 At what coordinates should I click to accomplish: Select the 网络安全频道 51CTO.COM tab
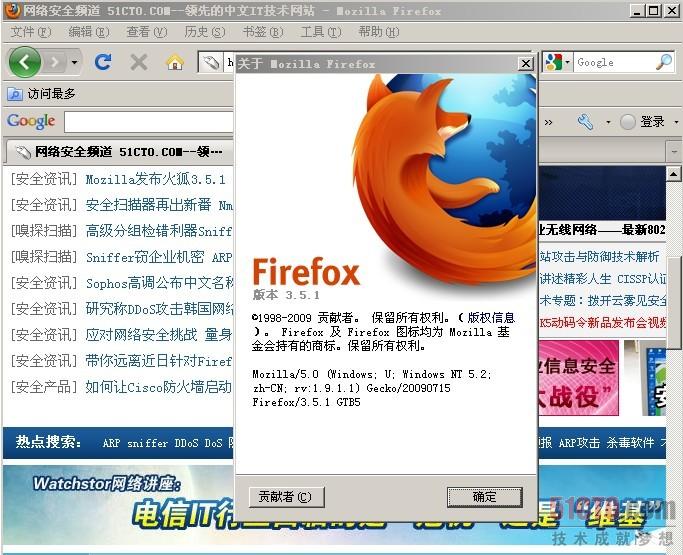118,152
